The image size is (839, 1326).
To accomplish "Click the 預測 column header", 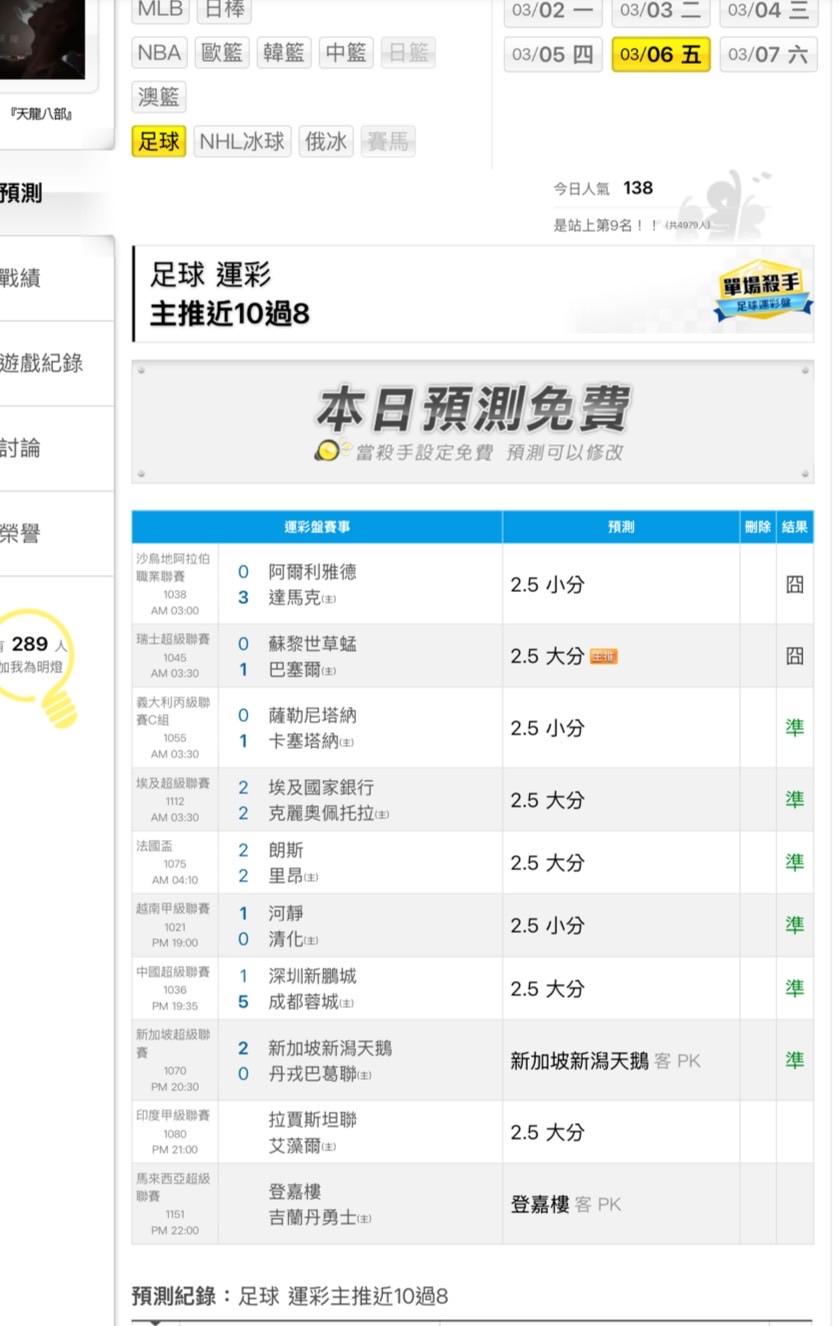I will coord(621,527).
